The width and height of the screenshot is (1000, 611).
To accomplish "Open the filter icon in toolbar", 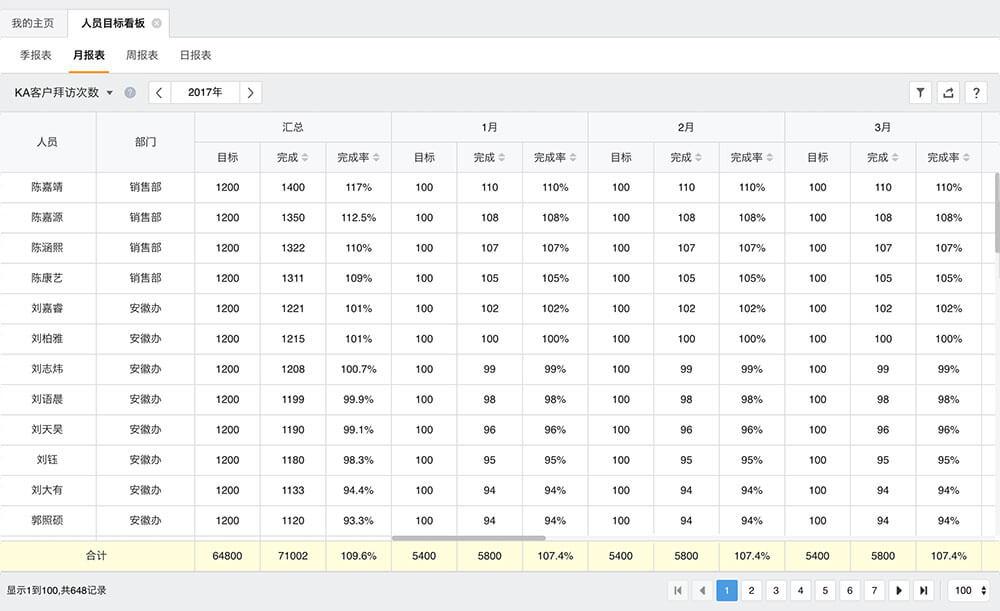I will click(x=920, y=92).
